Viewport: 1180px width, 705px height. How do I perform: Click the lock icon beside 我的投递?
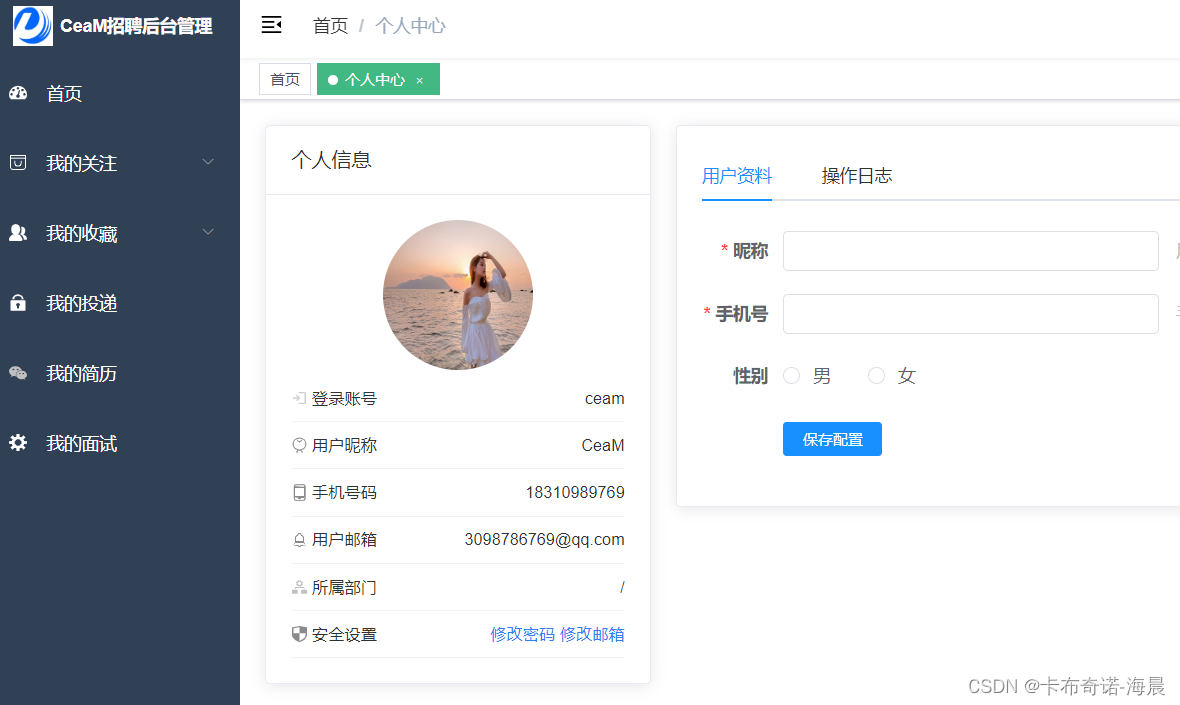pos(18,303)
